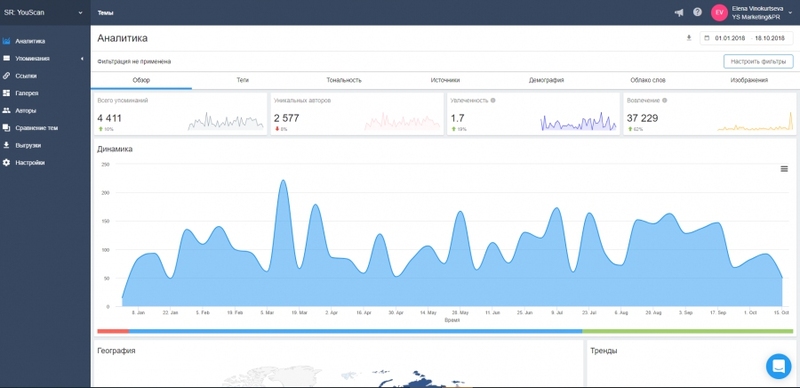The width and height of the screenshot is (800, 388).
Task: Open the Выгрузки menu label
Action: pos(28,145)
